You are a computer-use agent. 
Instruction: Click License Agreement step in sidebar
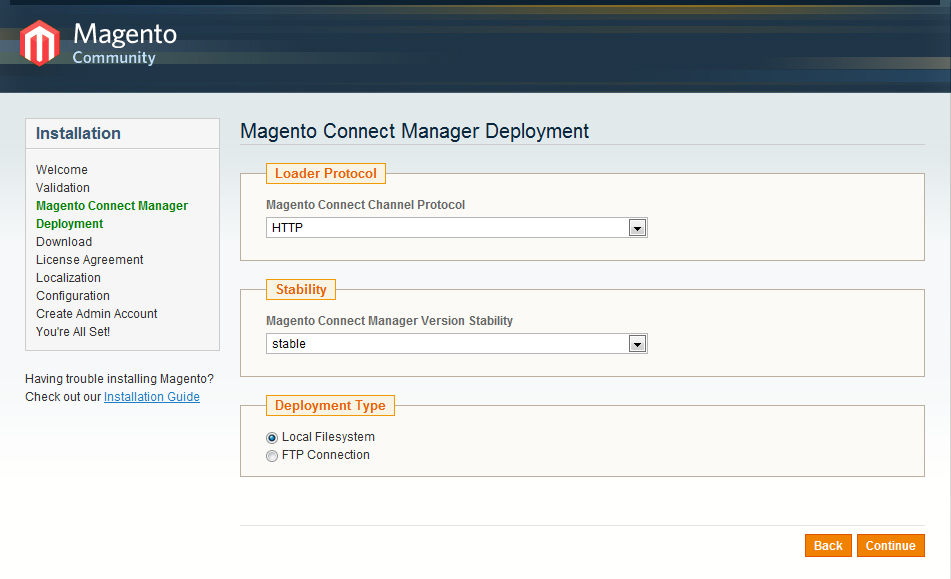90,260
